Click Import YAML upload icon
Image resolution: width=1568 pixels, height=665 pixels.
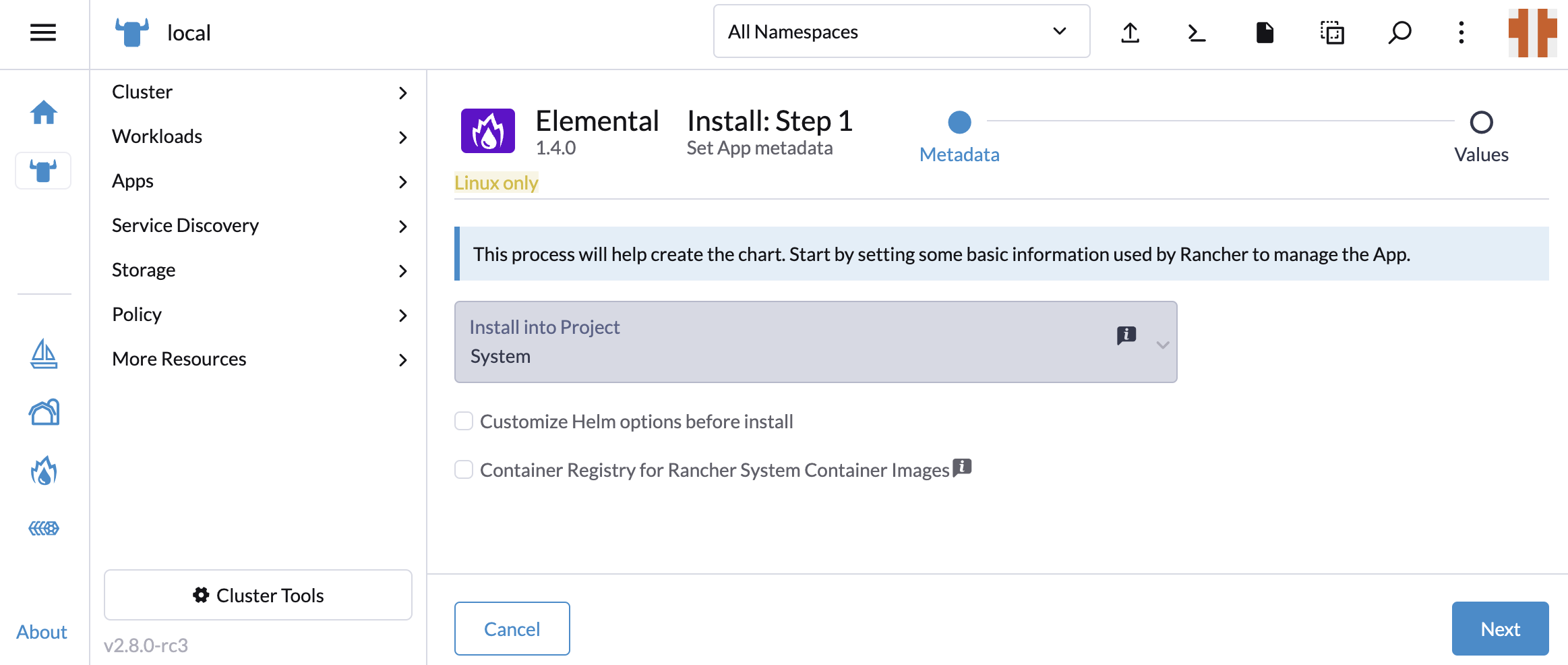tap(1130, 32)
